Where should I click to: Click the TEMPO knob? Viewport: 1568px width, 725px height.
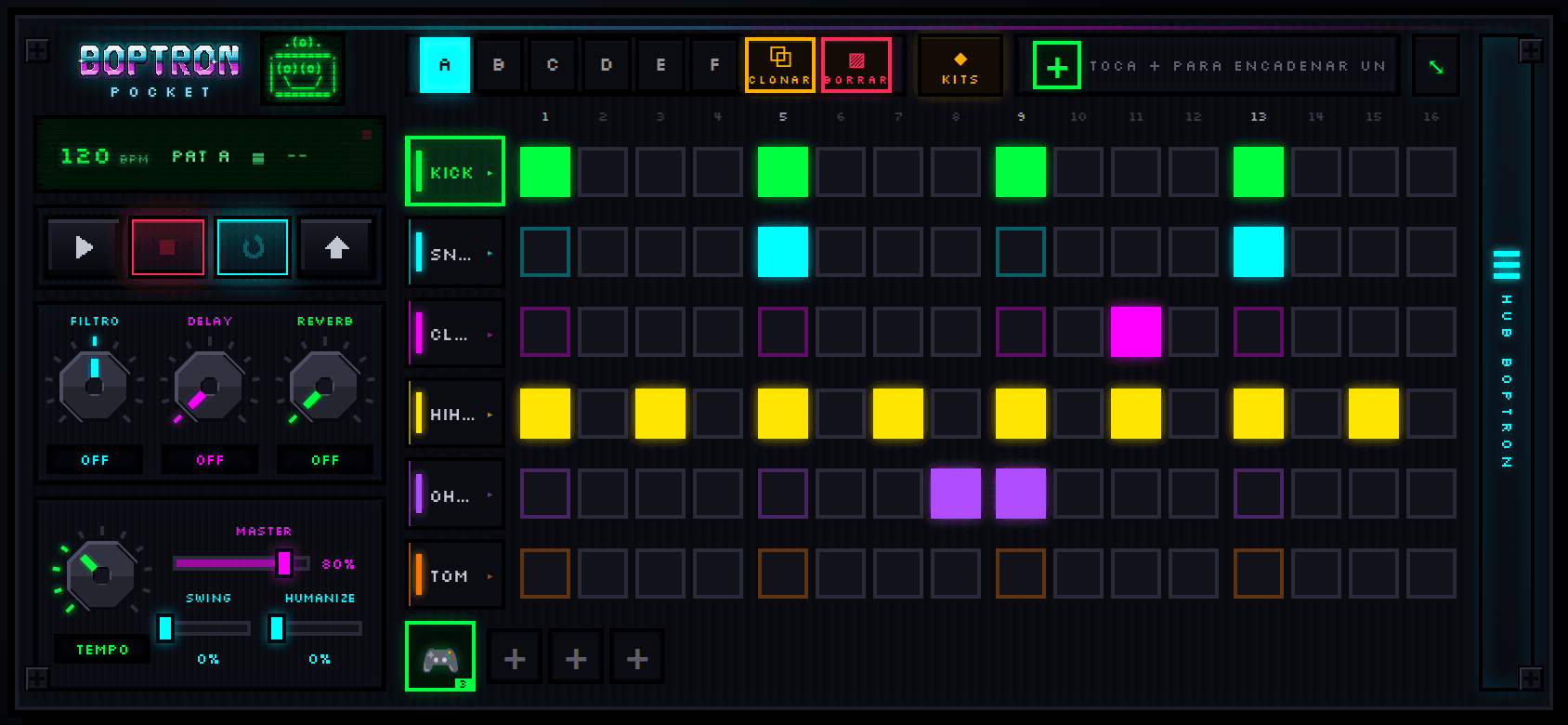(101, 574)
